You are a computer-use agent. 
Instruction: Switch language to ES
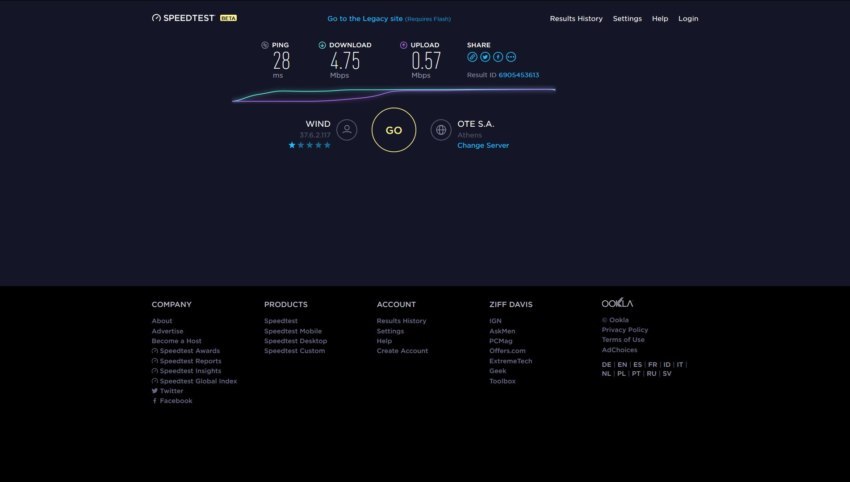[638, 365]
